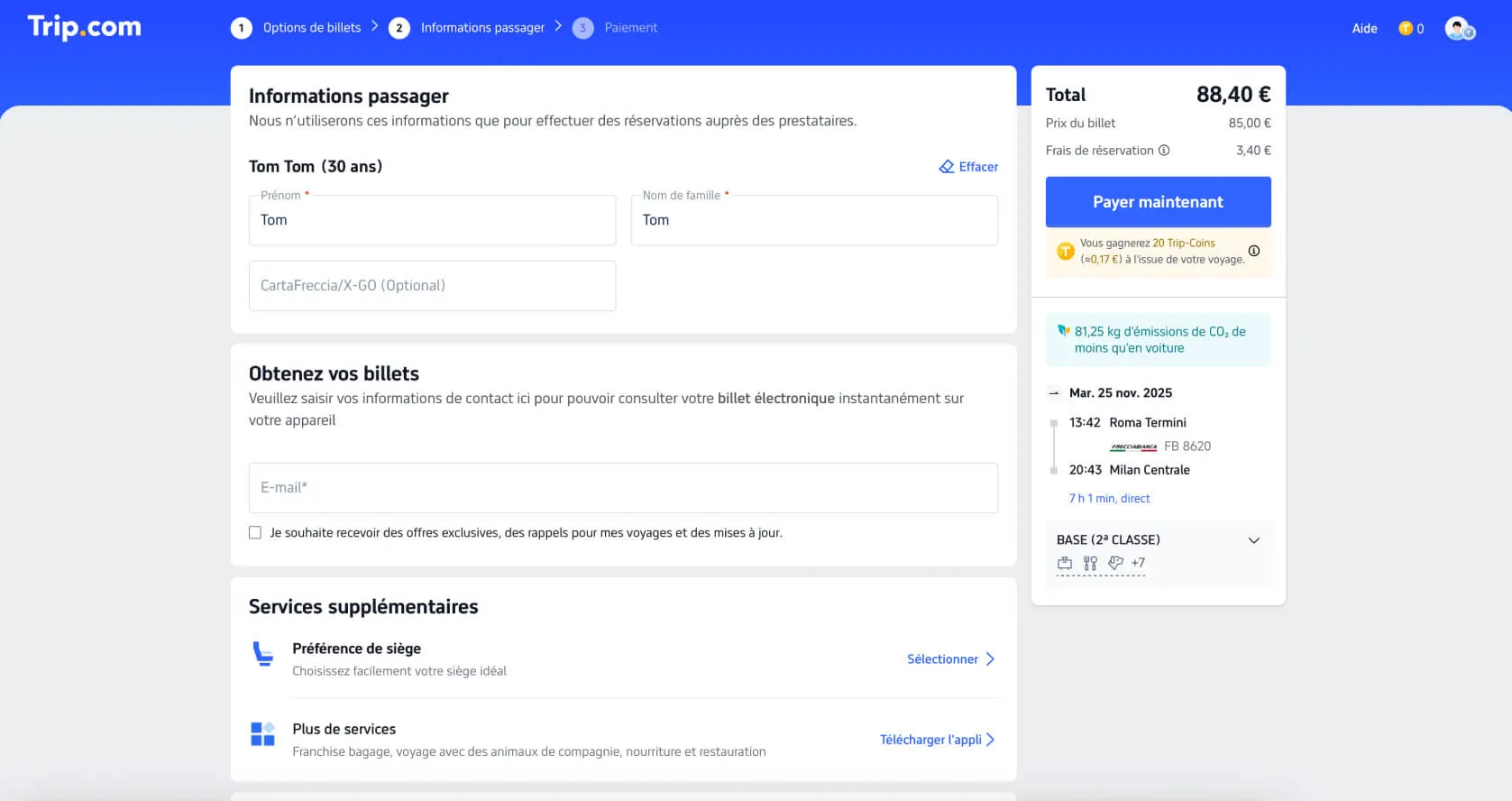1512x801 pixels.
Task: Click the Roma Termini departure text
Action: click(1148, 422)
